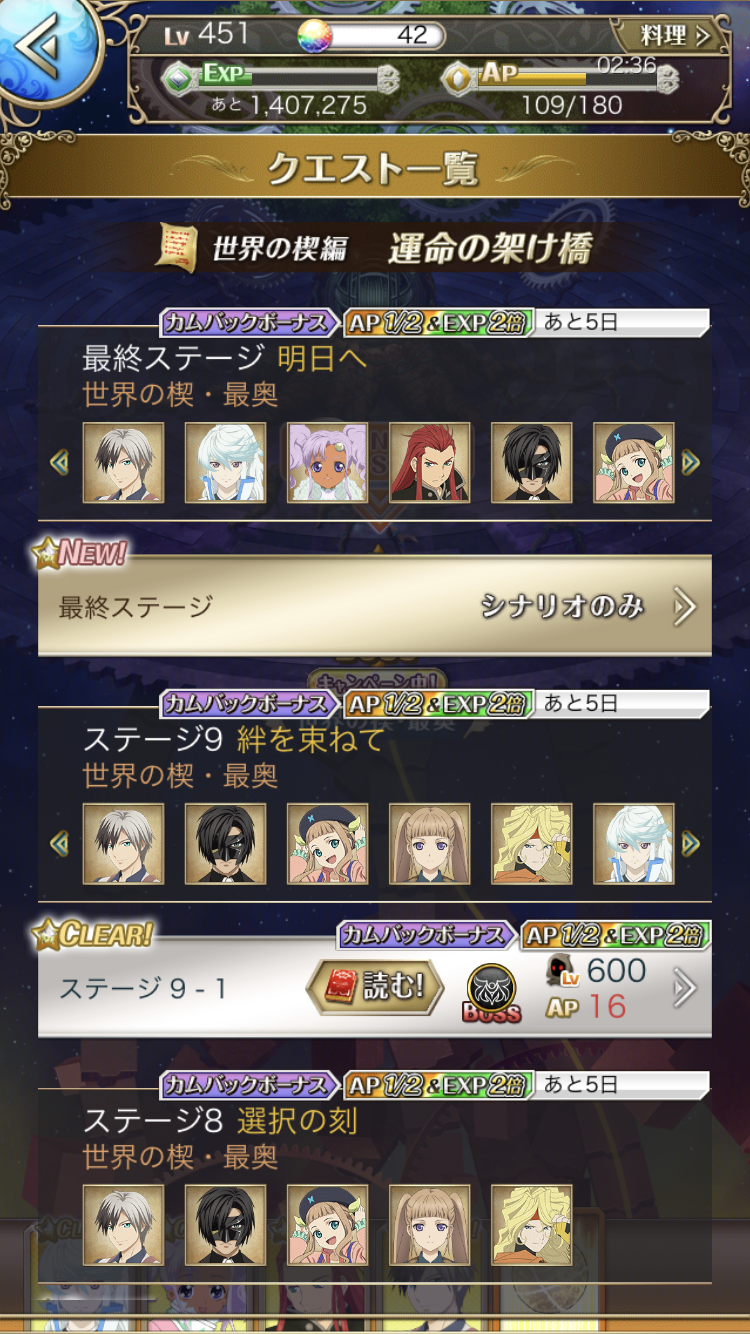The image size is (750, 1334).
Task: Select red-haired character portrait in final stage
Action: coord(430,462)
